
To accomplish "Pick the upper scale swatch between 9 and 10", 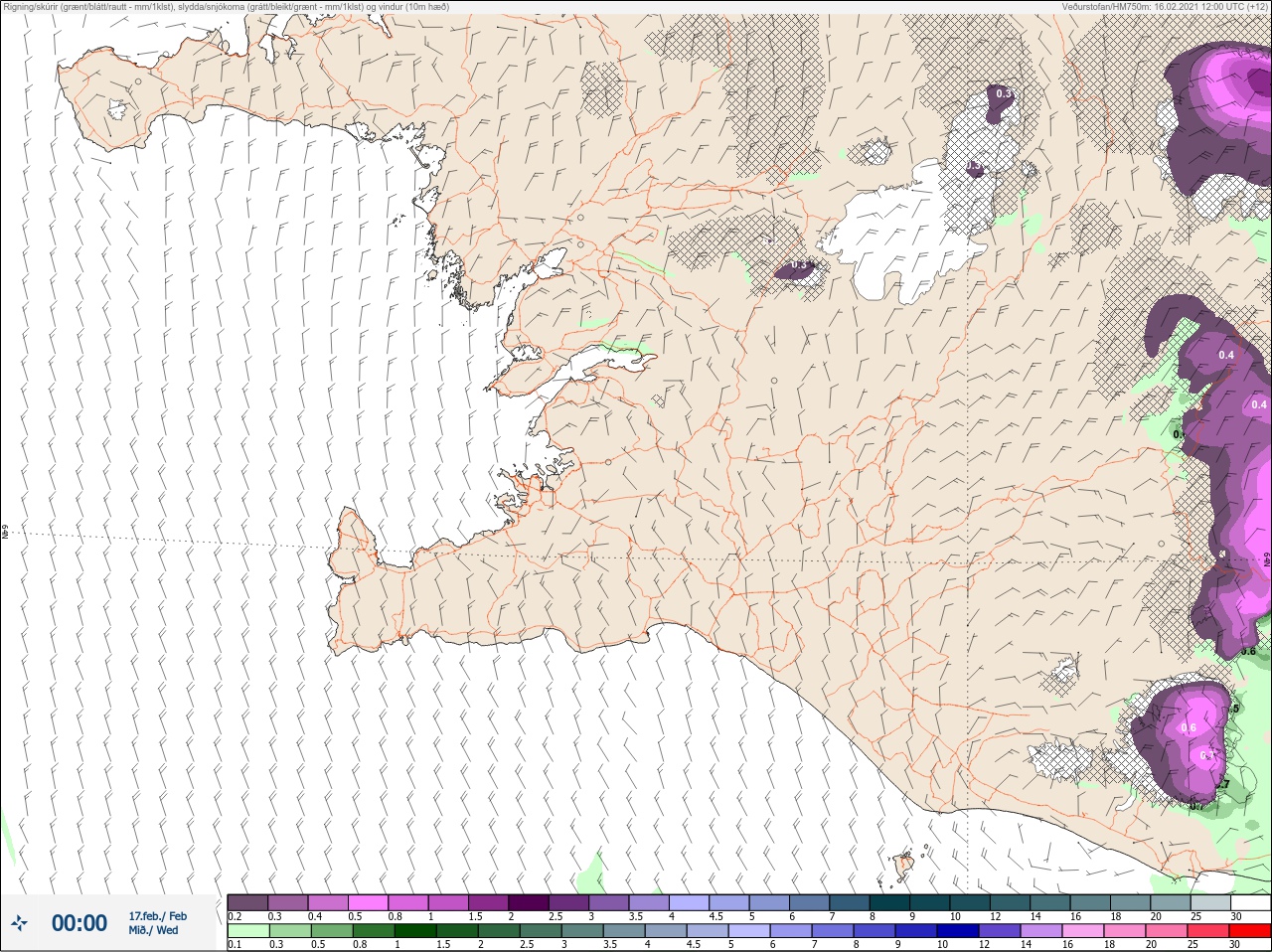I will point(929,902).
